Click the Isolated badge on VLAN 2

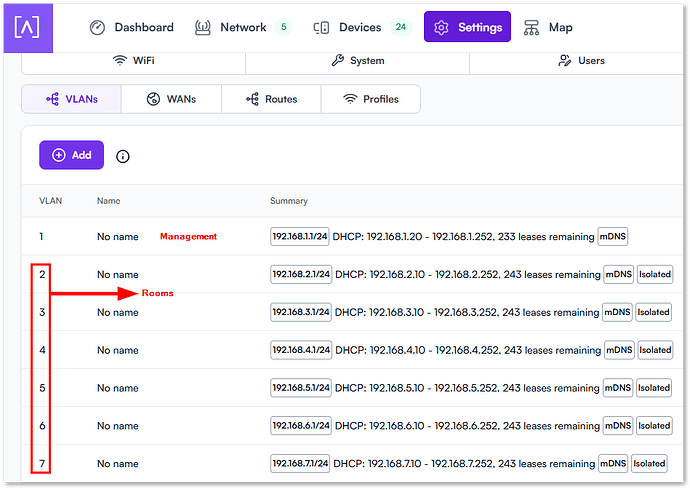pyautogui.click(x=655, y=274)
